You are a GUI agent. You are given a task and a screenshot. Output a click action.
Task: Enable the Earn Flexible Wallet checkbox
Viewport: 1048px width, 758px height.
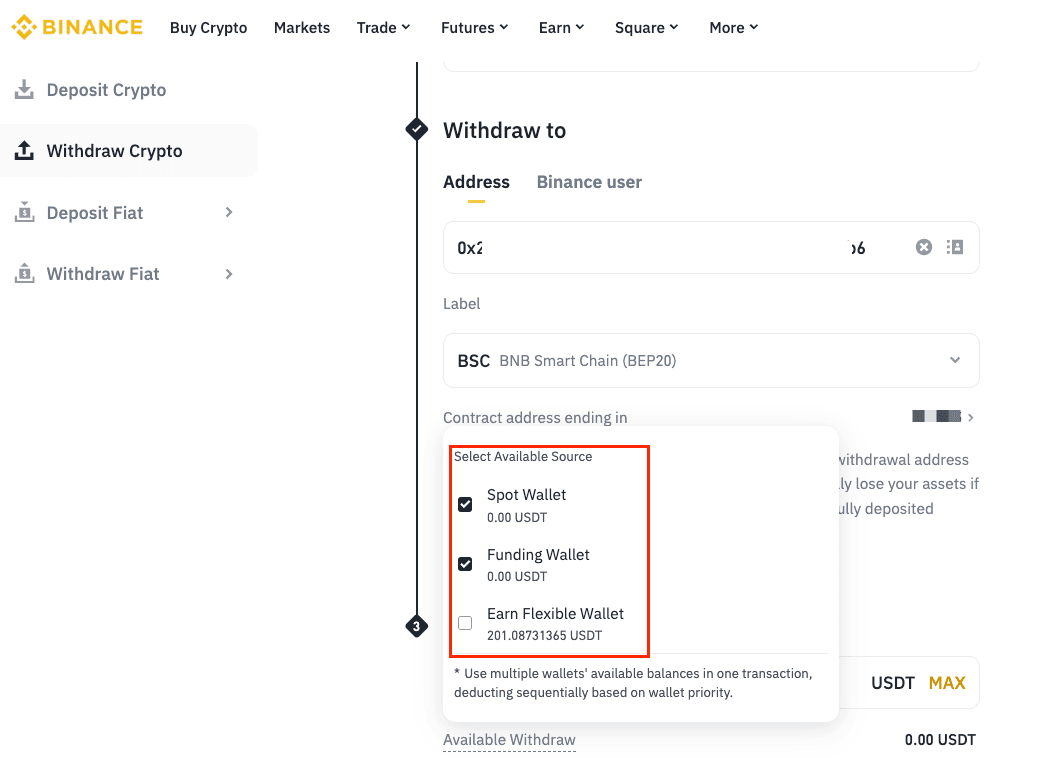[x=465, y=623]
